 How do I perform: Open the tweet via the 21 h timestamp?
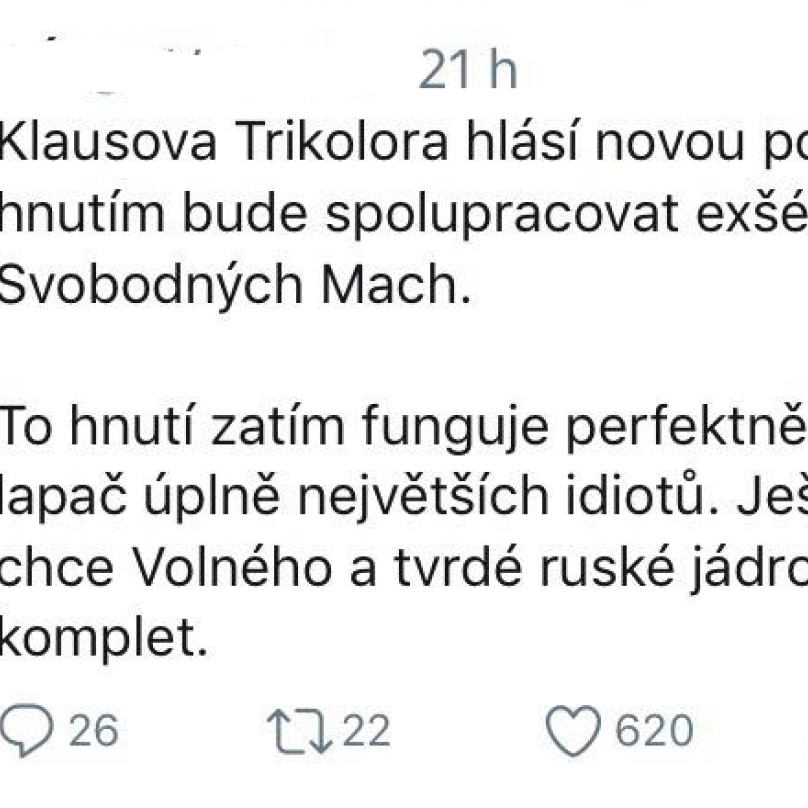[467, 71]
